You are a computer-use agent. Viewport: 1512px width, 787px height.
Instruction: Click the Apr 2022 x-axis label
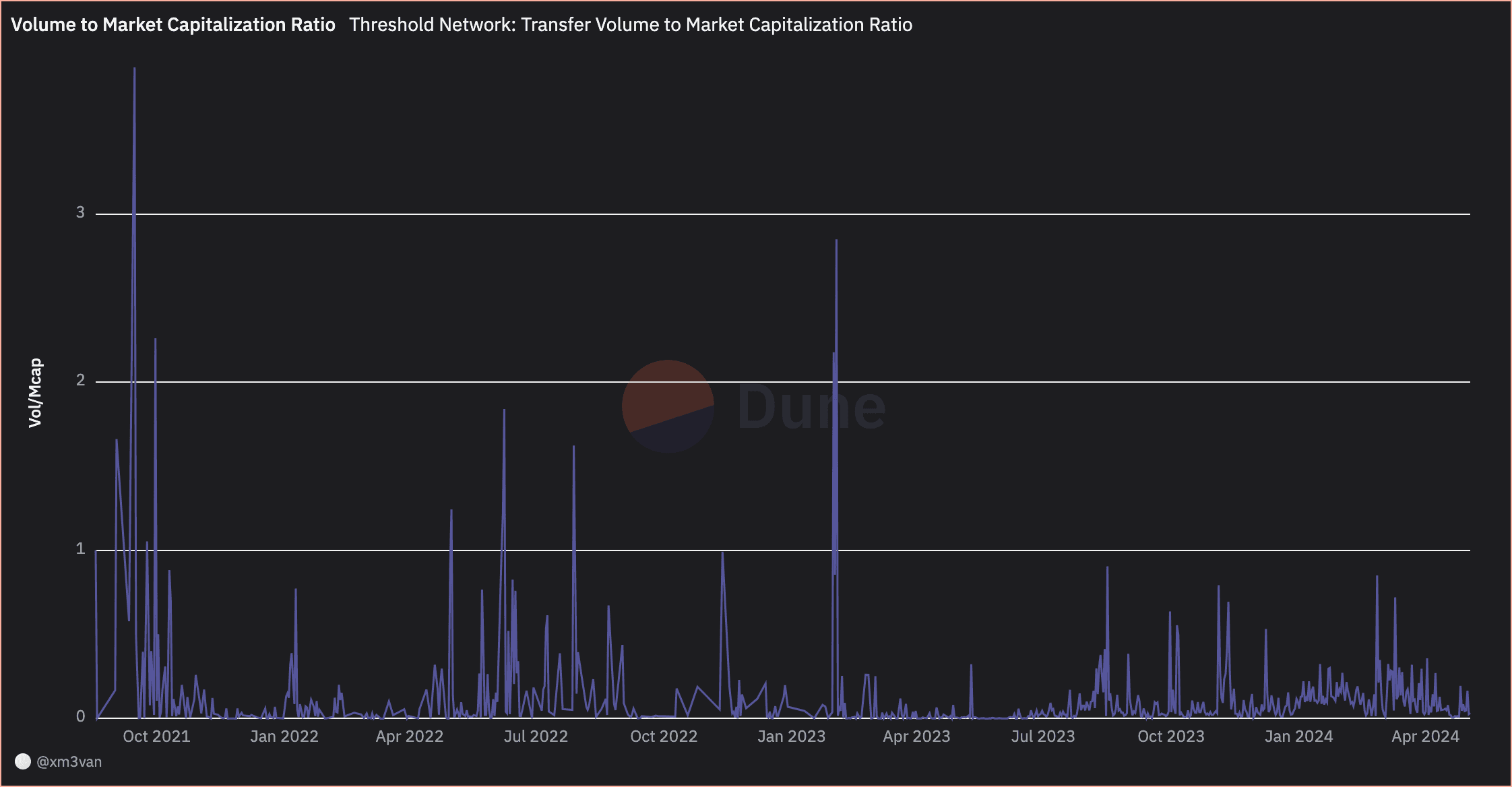pos(410,736)
